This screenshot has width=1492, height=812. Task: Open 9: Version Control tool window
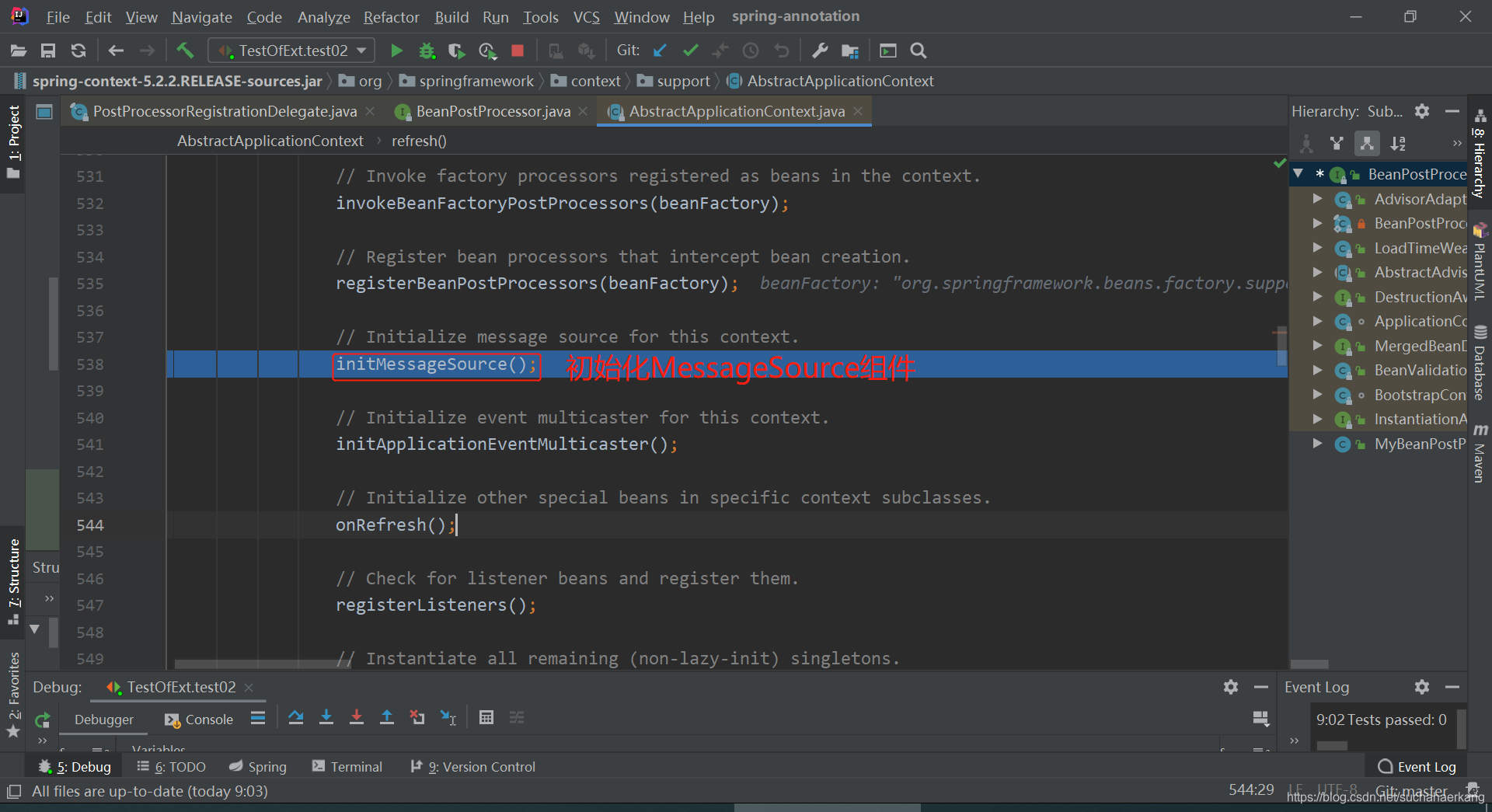[x=472, y=767]
